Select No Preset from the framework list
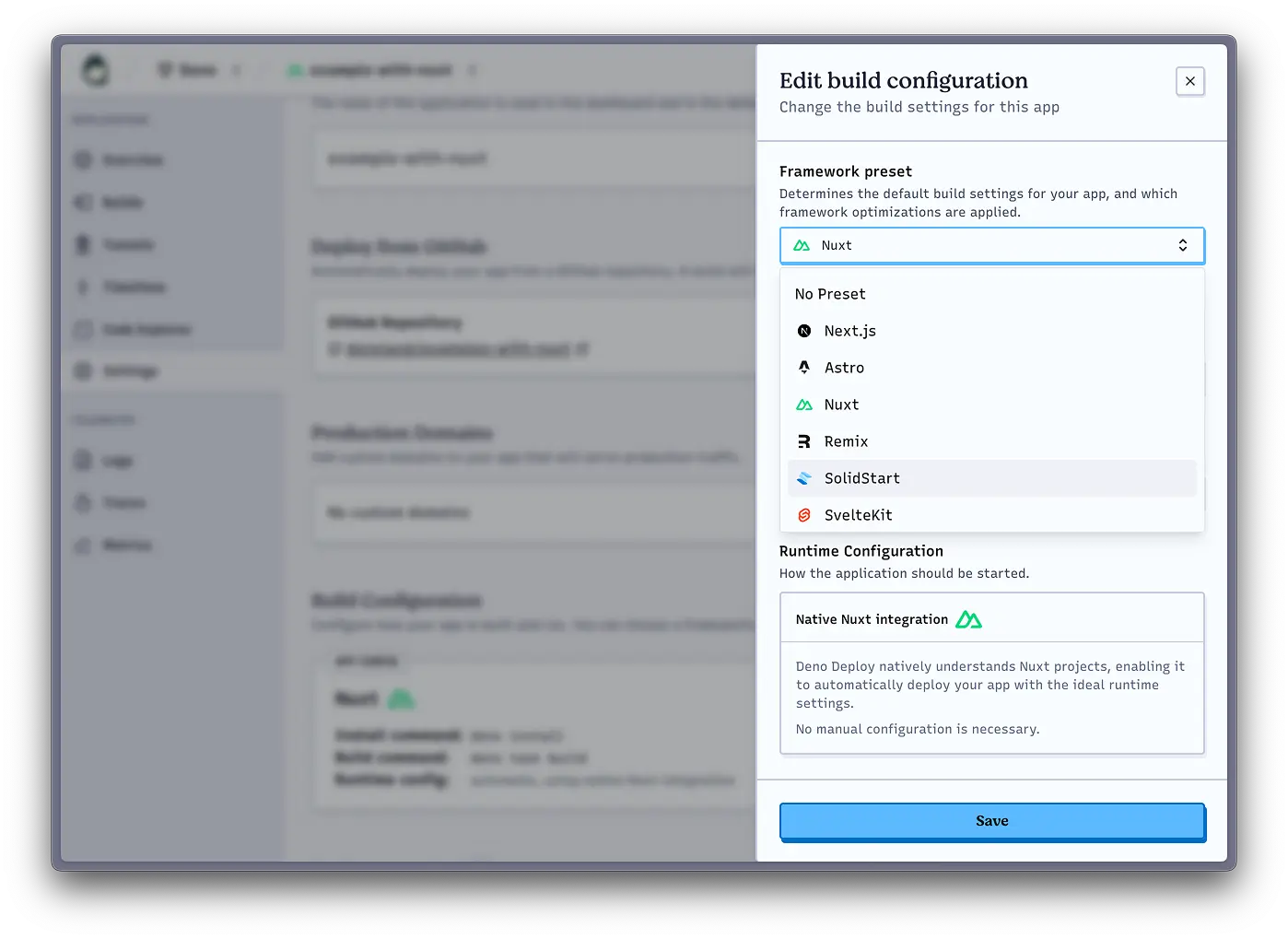1288x939 pixels. [x=829, y=293]
